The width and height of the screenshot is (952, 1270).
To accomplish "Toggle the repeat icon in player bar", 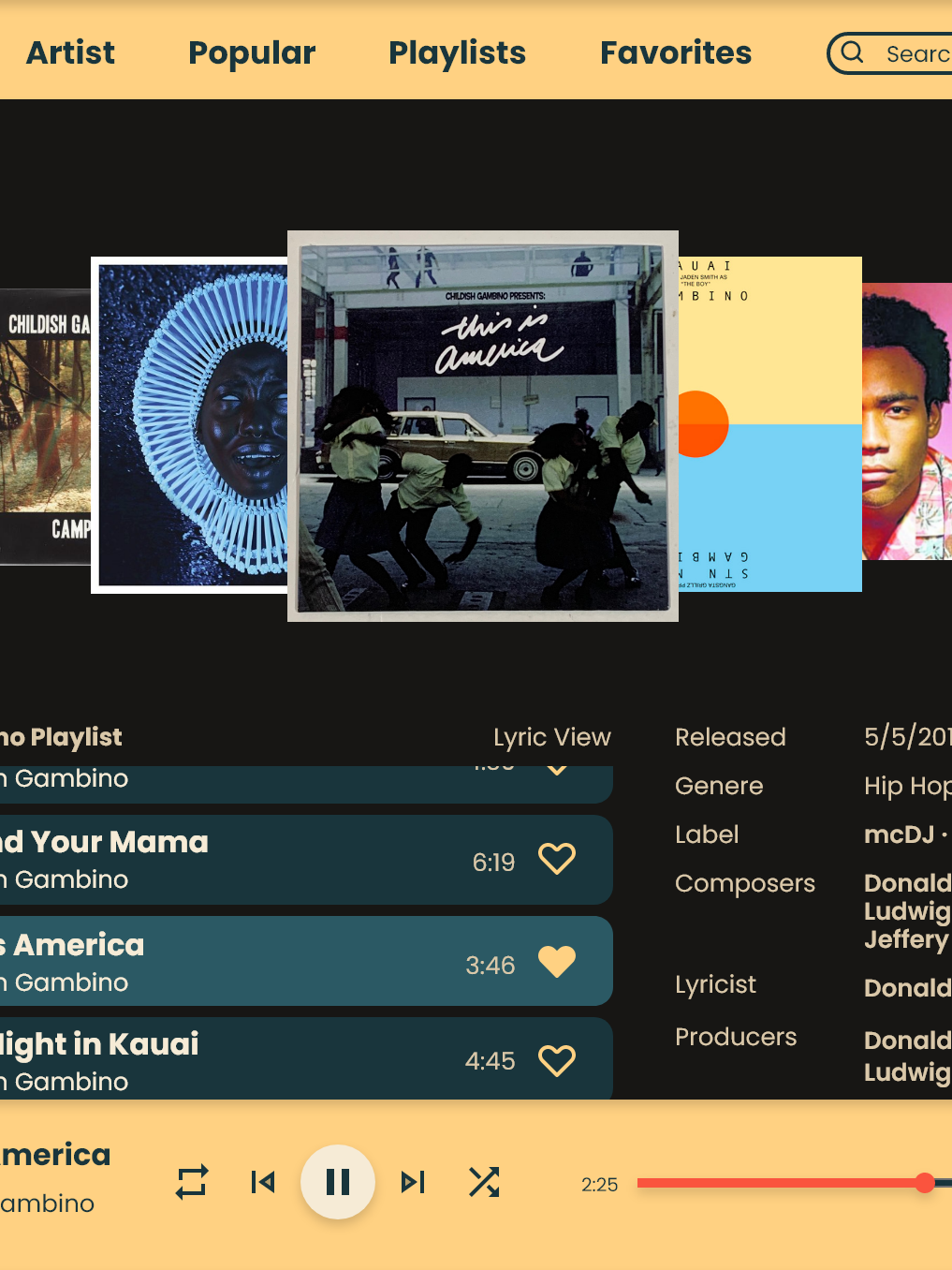I will (x=192, y=1182).
